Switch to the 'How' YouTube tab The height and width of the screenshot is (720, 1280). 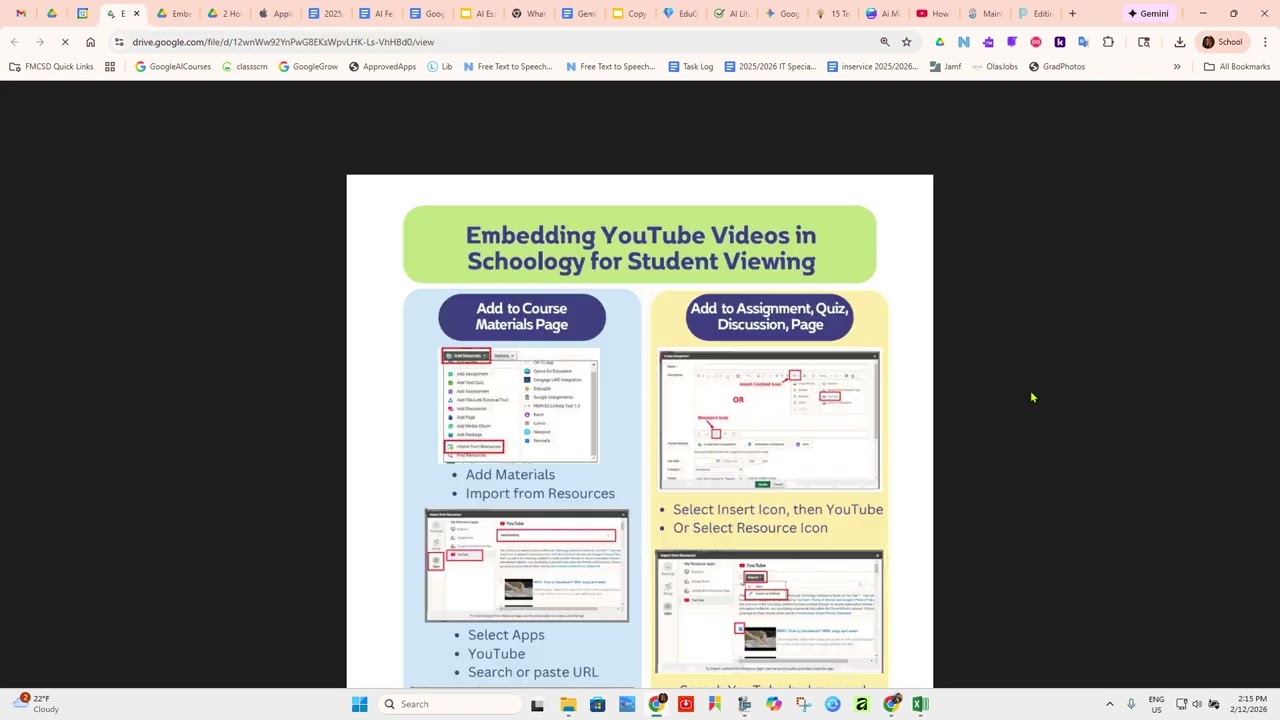tap(933, 14)
